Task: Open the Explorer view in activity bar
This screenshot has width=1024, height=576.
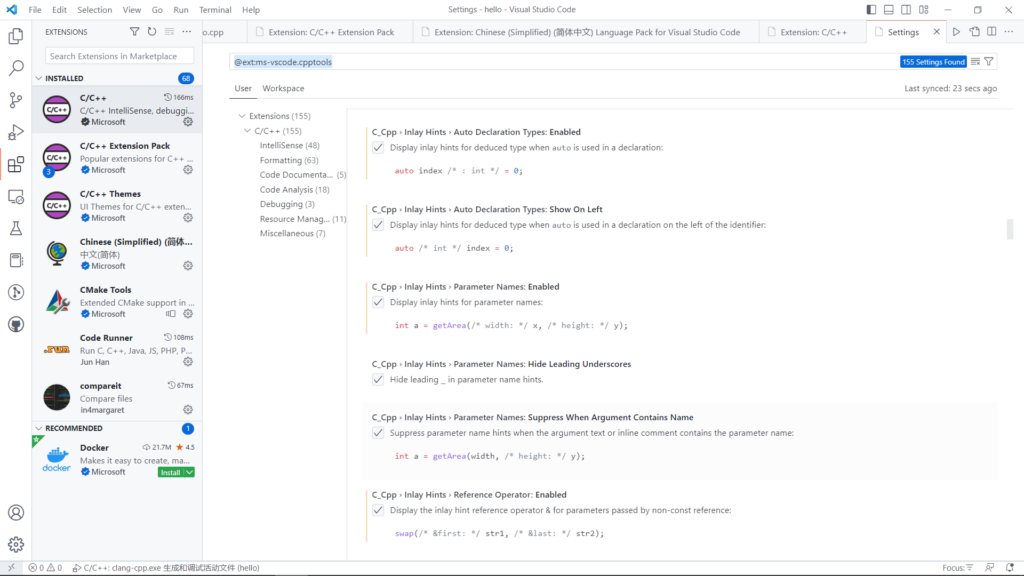Action: click(x=16, y=37)
